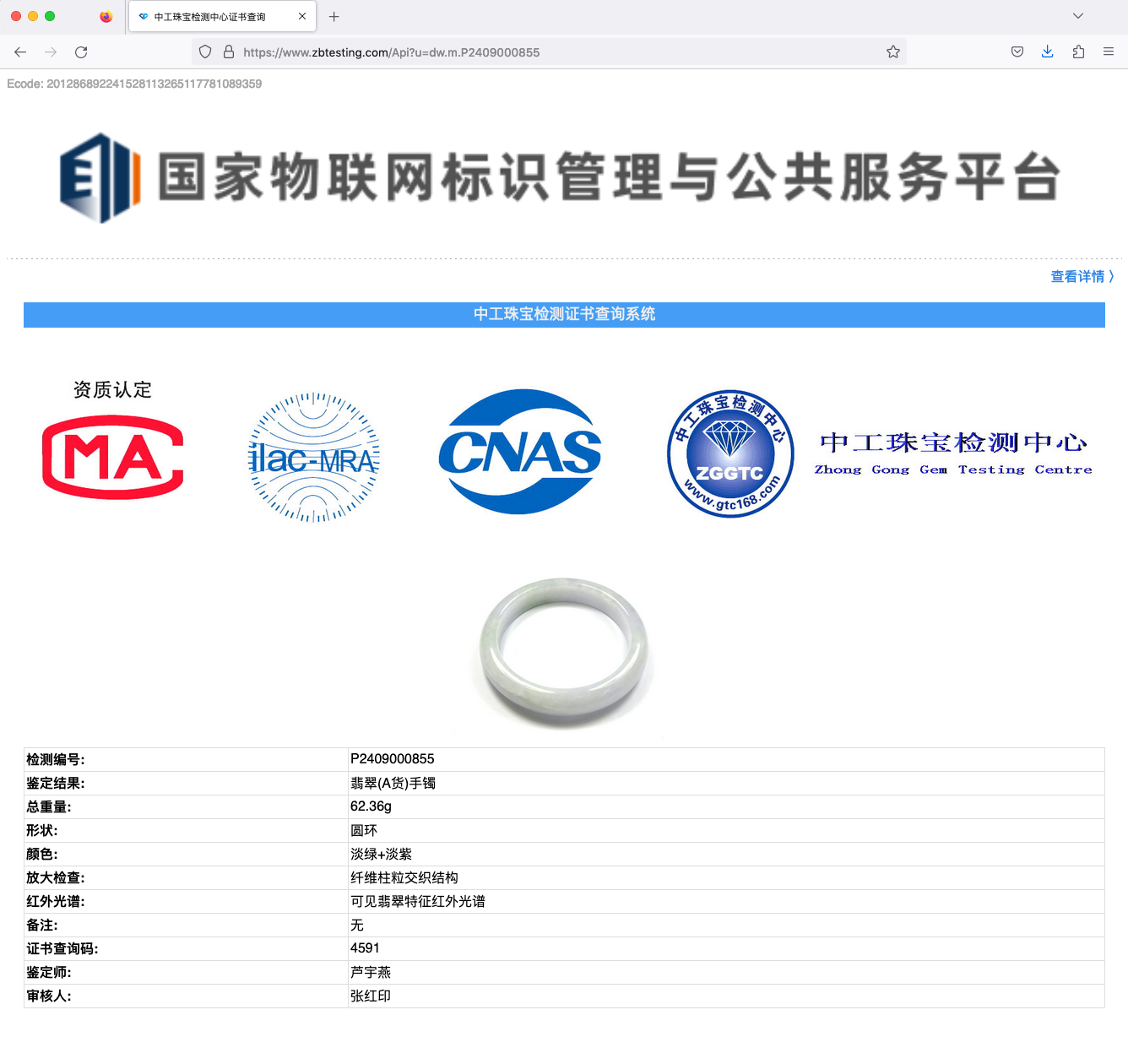Open the tracking protection shield icon
Screen dimensions: 1128x1064
[x=205, y=52]
